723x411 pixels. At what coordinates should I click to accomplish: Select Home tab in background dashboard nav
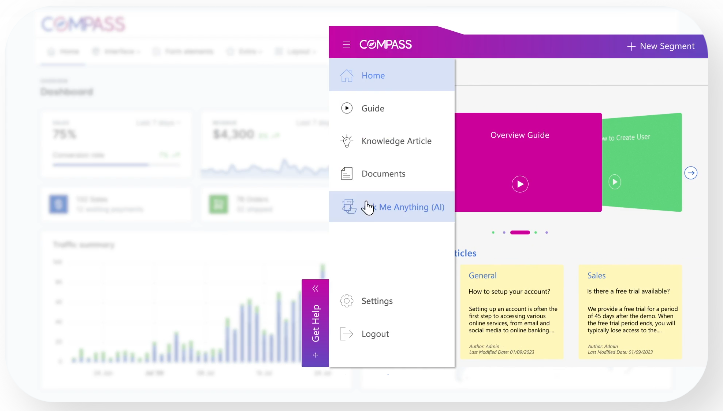pyautogui.click(x=64, y=51)
